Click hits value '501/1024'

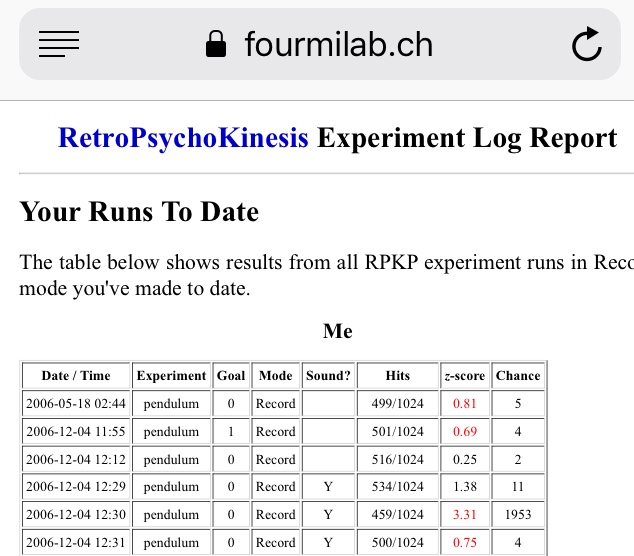398,431
